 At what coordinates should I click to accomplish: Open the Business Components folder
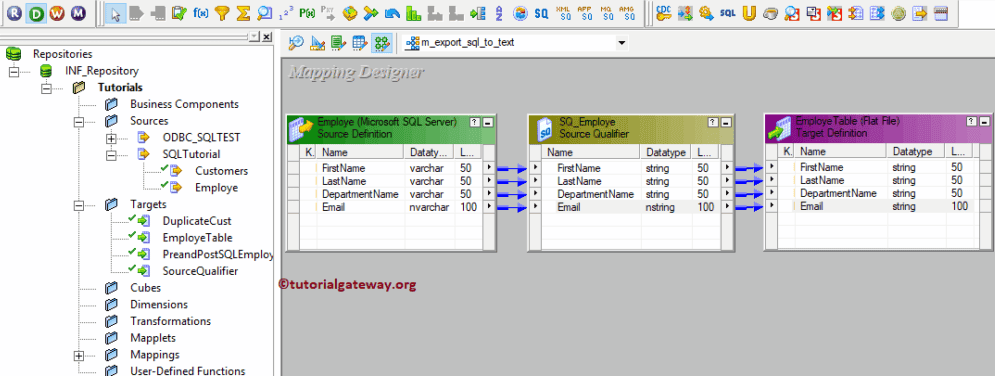(184, 104)
